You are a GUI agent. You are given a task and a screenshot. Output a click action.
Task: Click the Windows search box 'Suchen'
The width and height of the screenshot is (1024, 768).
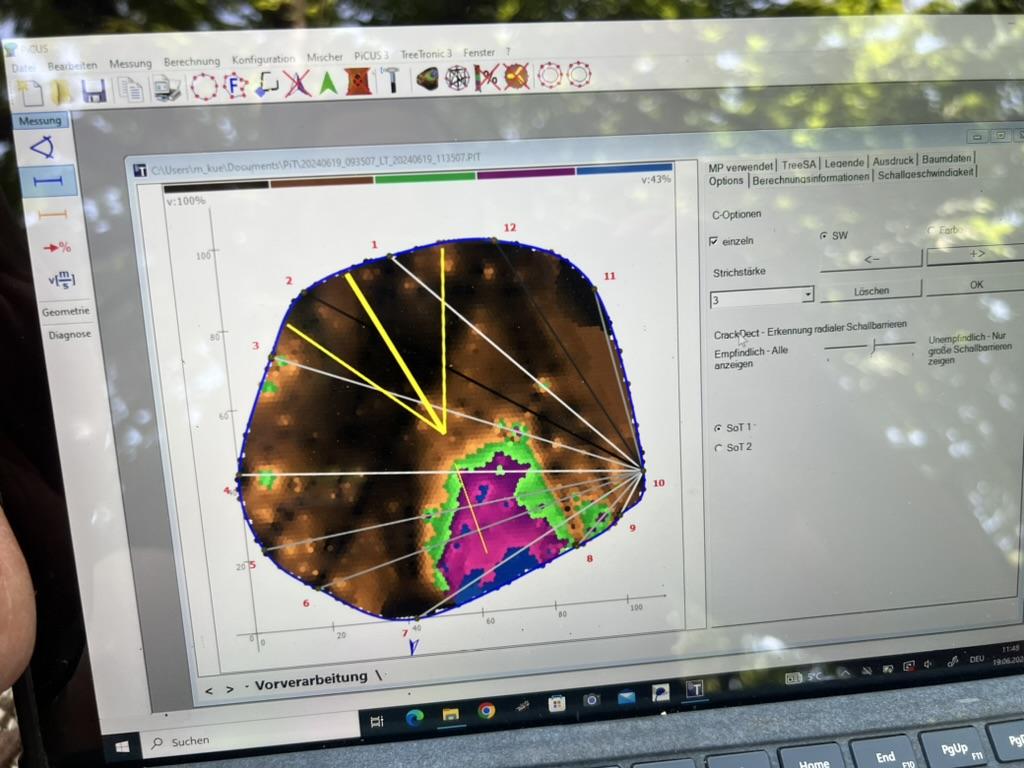pos(190,741)
